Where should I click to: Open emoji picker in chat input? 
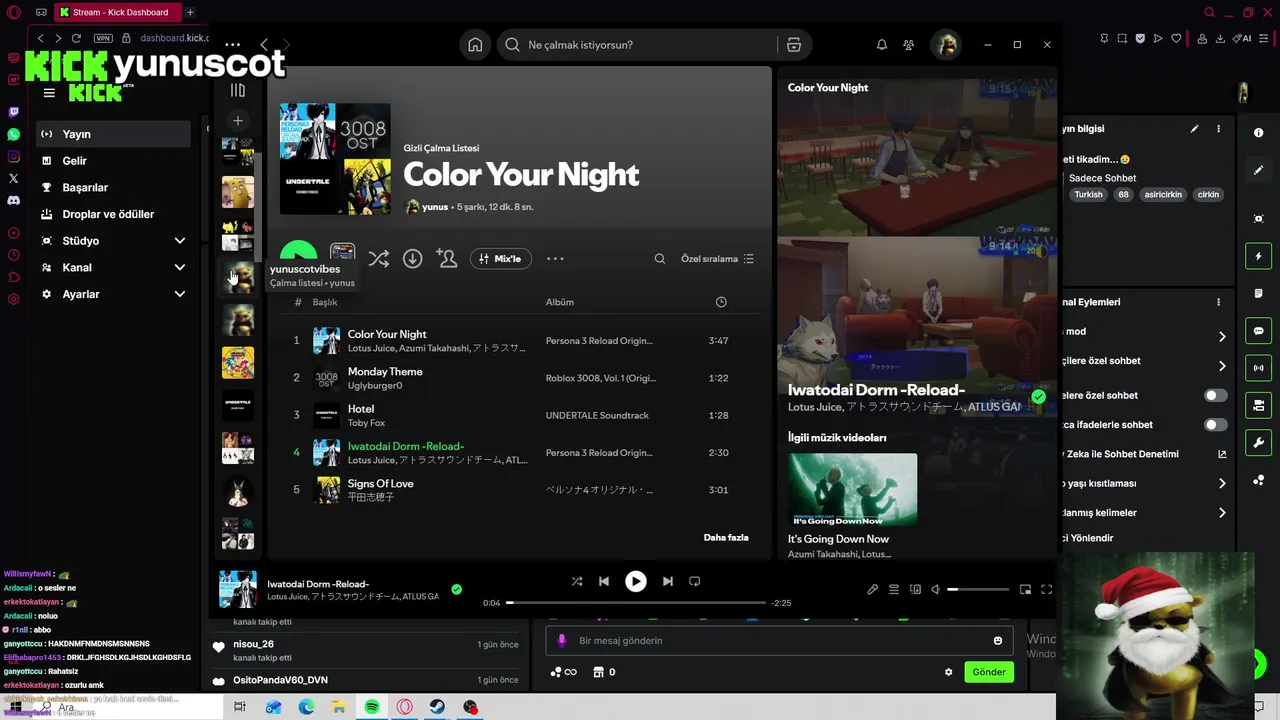[x=998, y=641]
